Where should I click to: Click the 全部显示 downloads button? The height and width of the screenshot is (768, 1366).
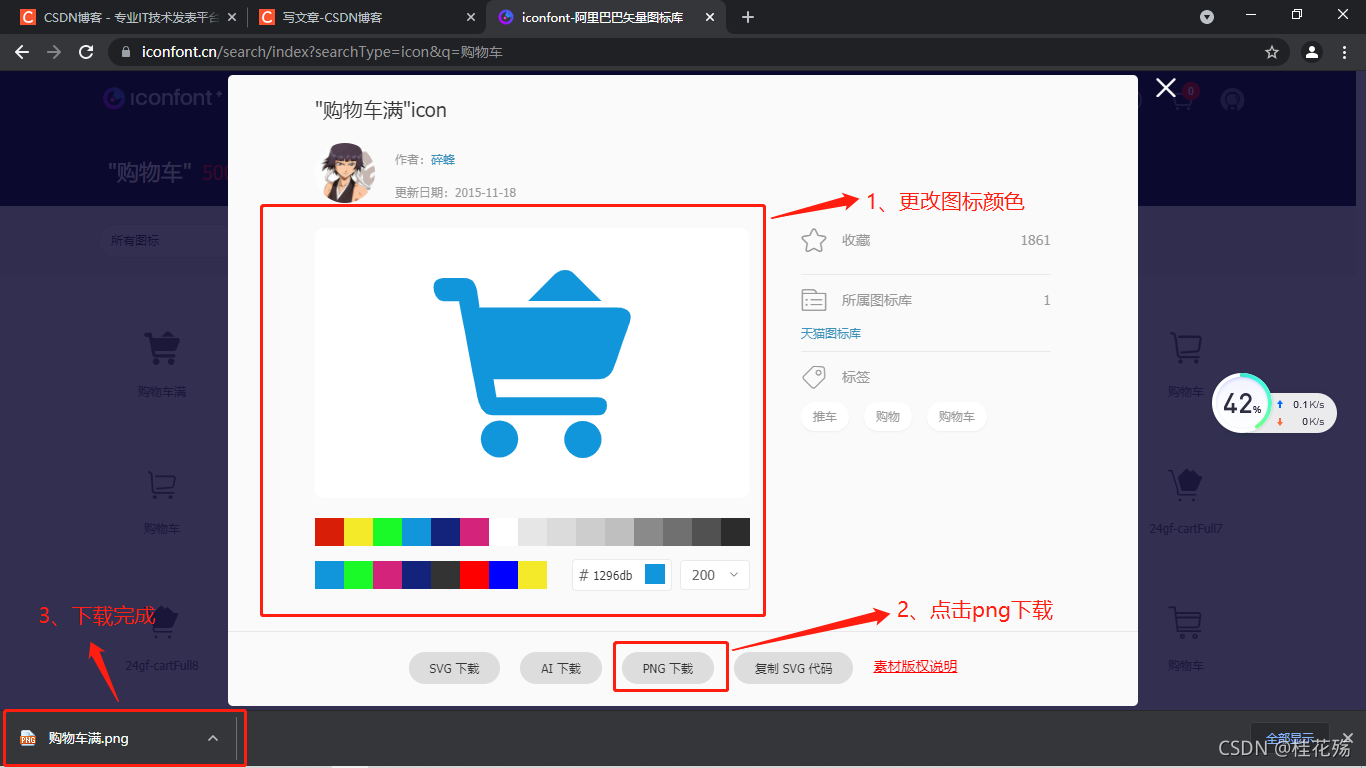point(1290,738)
